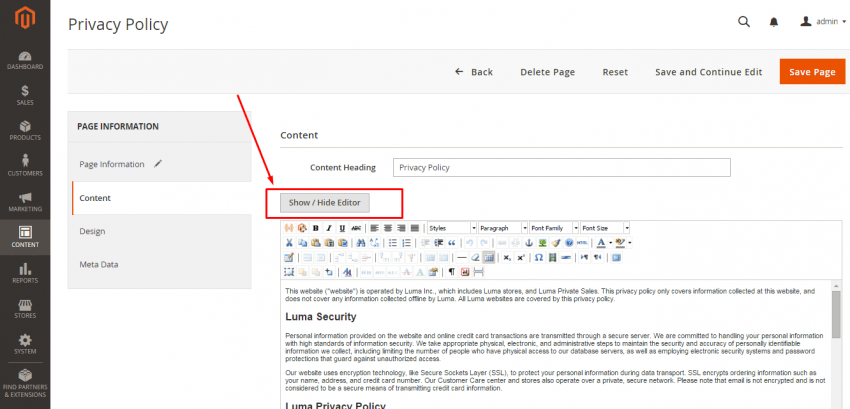Open the admin account dropdown

pos(823,22)
